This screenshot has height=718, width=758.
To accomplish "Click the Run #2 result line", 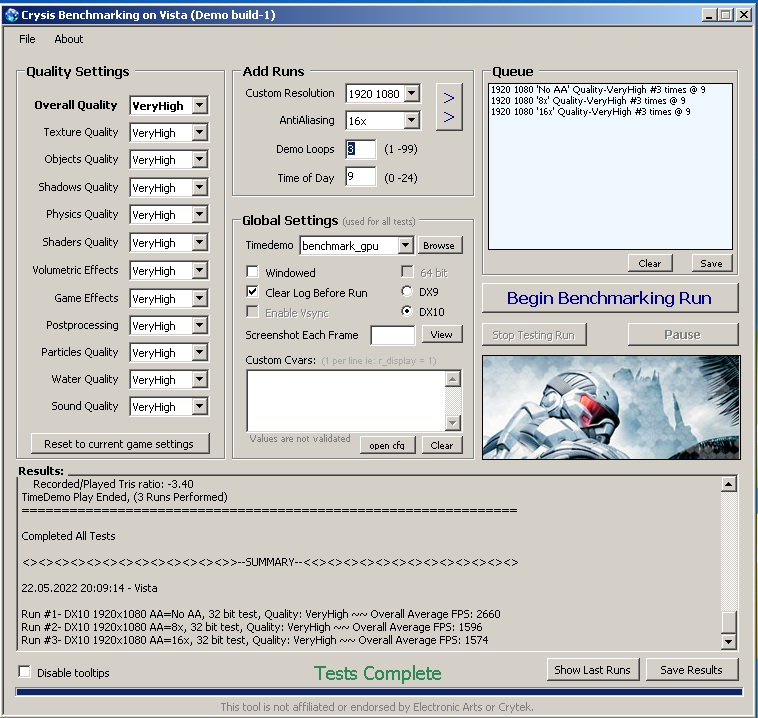I will [251, 627].
